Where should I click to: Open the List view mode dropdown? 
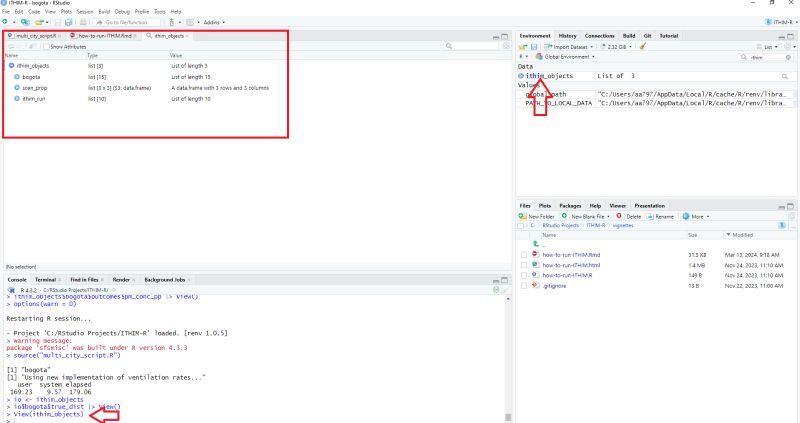(x=768, y=46)
